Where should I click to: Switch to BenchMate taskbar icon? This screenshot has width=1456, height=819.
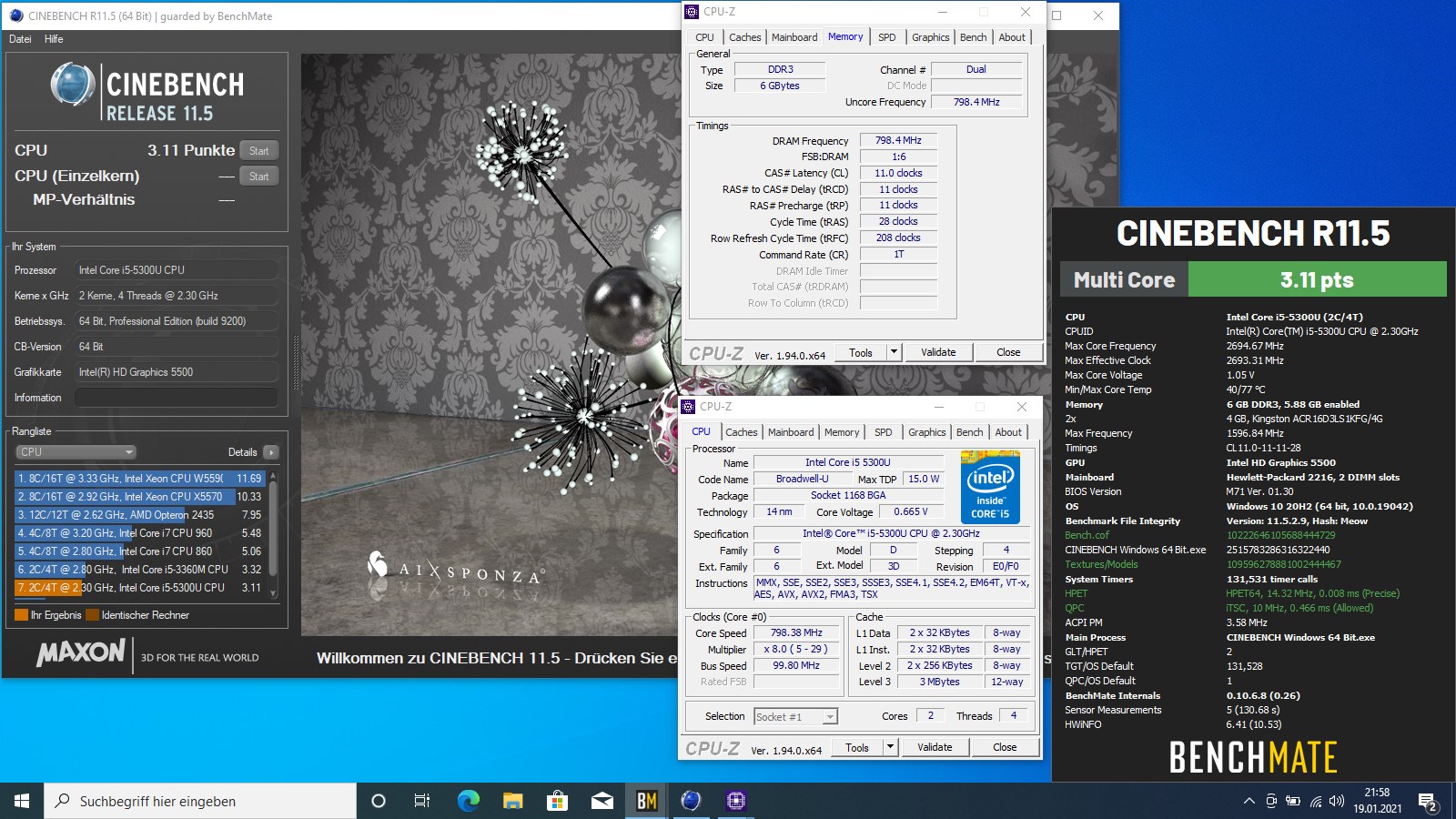(x=646, y=801)
